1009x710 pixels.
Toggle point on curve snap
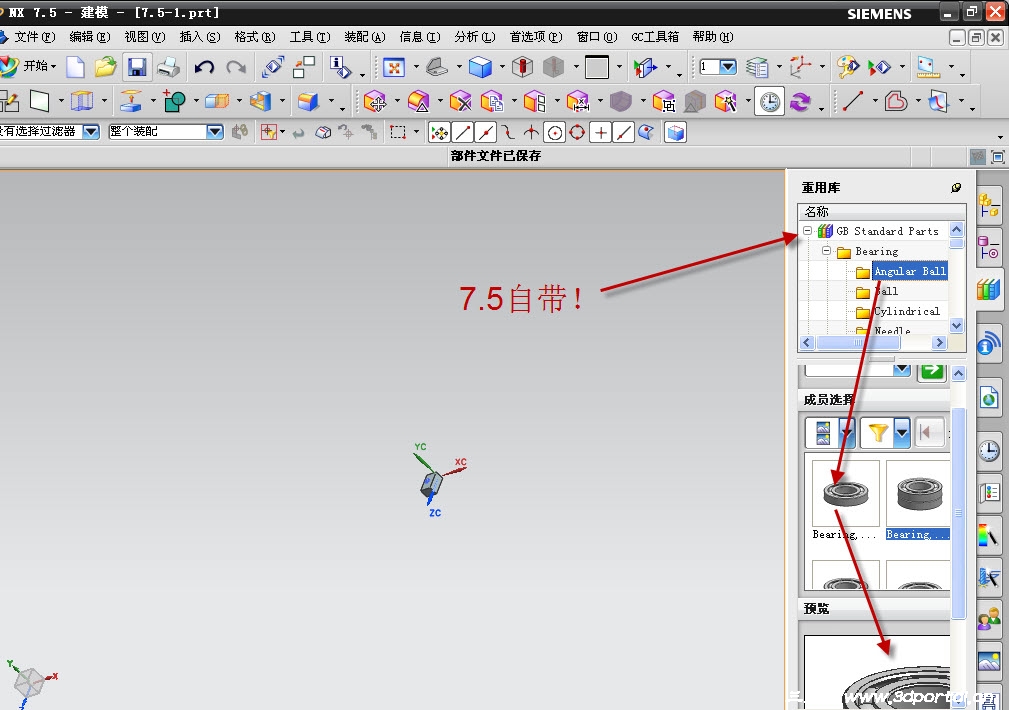[623, 133]
